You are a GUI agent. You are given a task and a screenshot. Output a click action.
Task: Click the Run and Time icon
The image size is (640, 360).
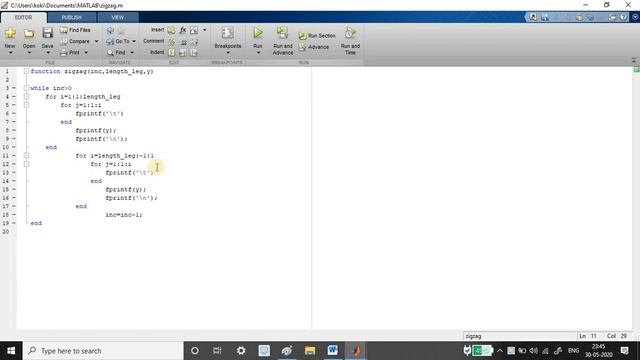(350, 33)
